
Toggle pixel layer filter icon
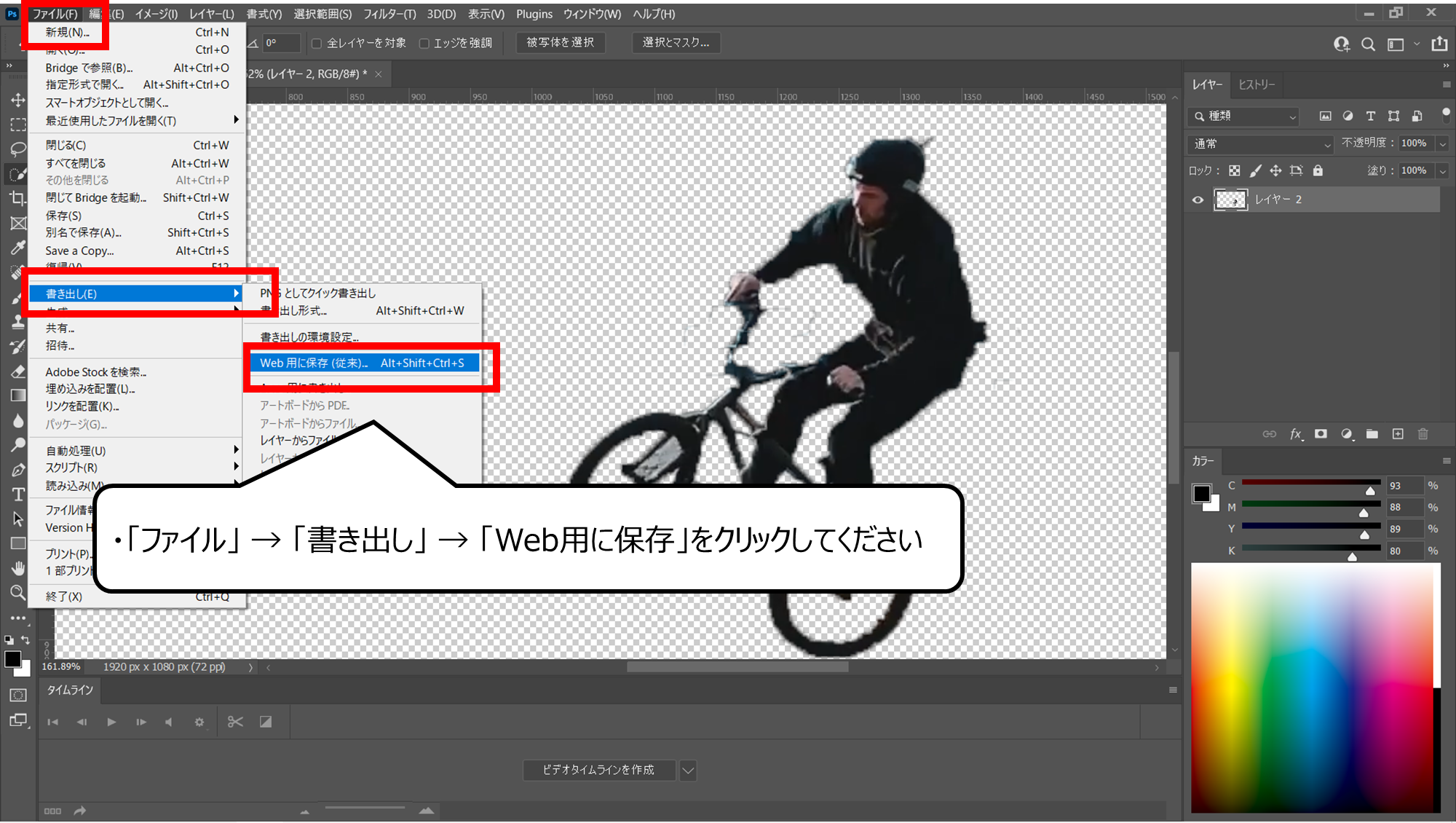pyautogui.click(x=1325, y=116)
